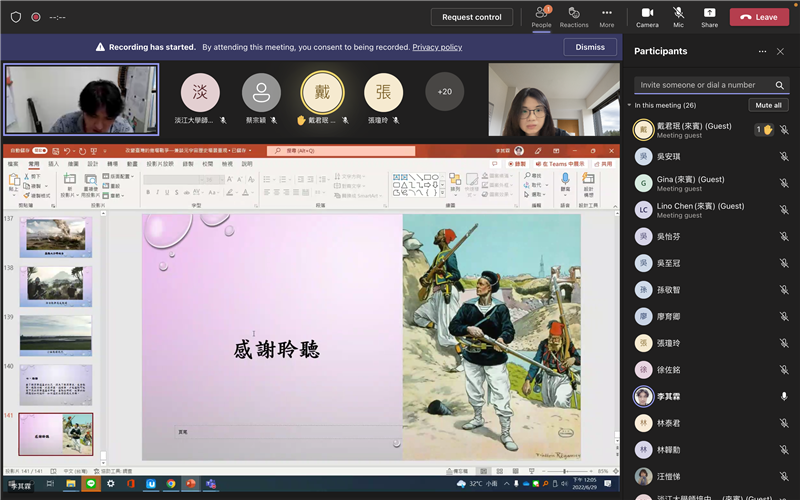800x500 pixels.
Task: Toggle microphone for 吳安琪 in participant list
Action: coord(784,156)
